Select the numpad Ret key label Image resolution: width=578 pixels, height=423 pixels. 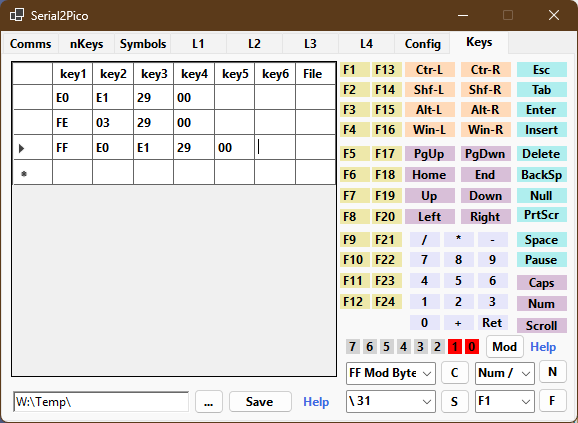click(x=492, y=323)
